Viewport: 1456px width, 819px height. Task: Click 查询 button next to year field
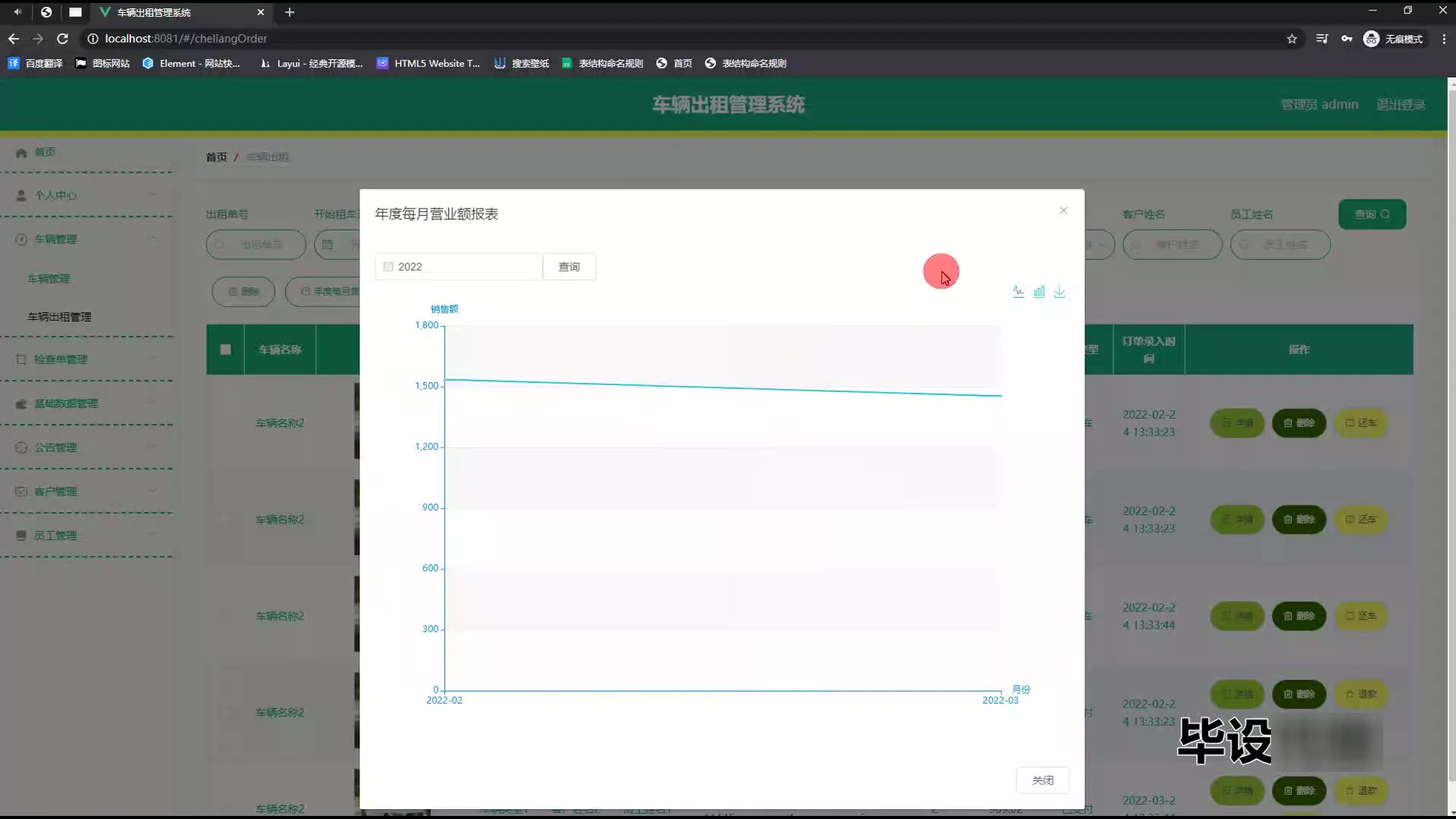pyautogui.click(x=569, y=267)
